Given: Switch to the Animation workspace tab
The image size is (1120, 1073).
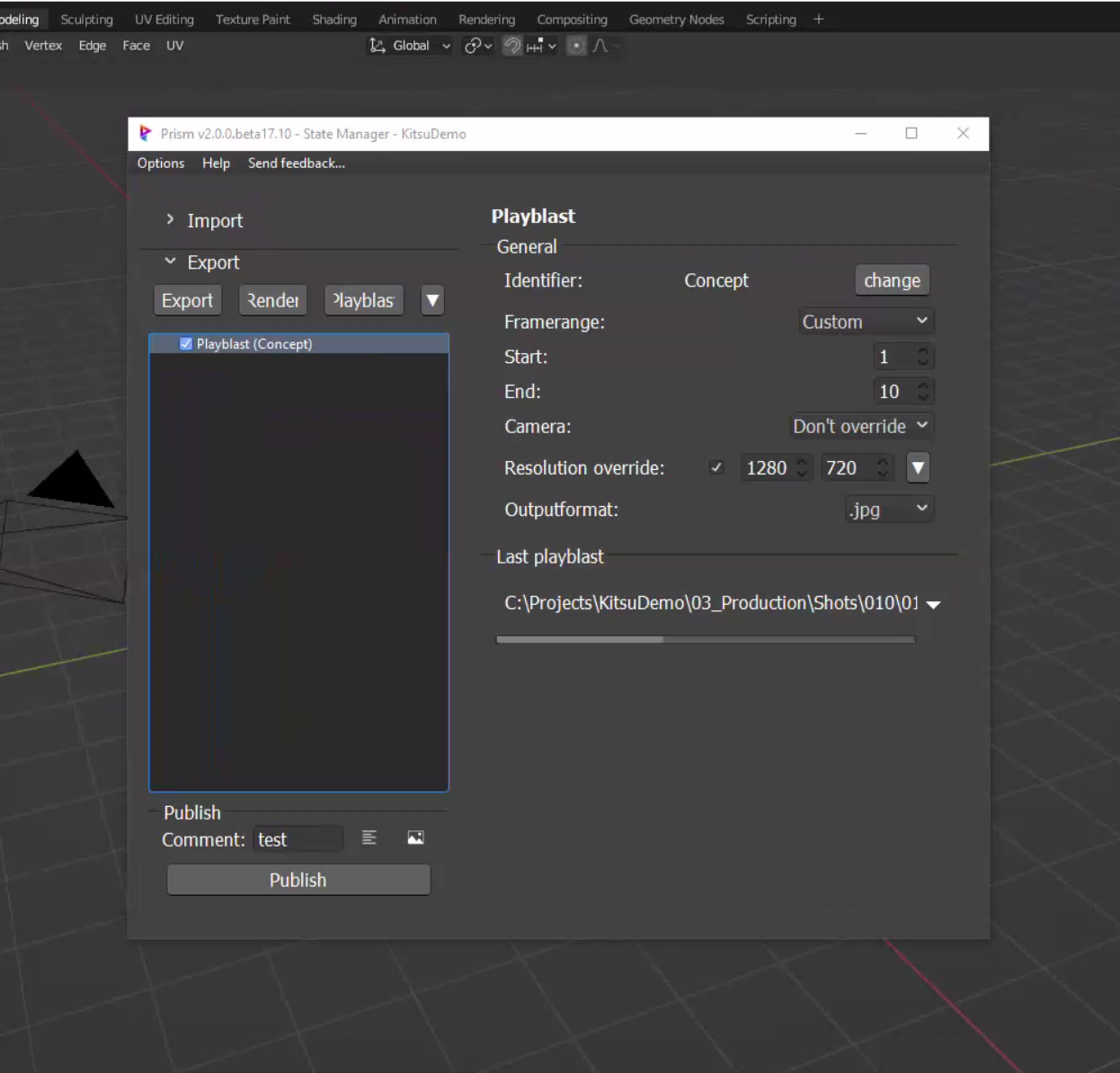Looking at the screenshot, I should click(407, 19).
